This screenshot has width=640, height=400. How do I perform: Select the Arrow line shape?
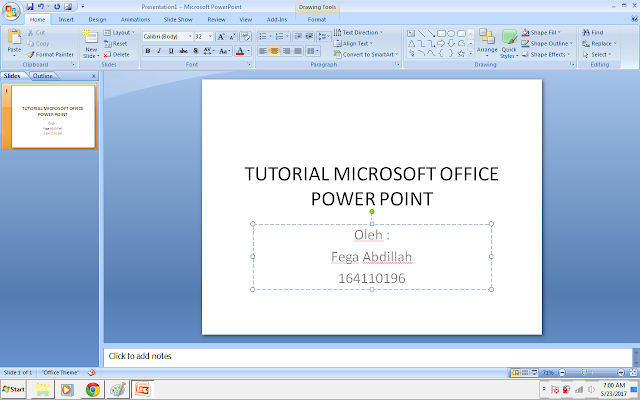click(431, 33)
